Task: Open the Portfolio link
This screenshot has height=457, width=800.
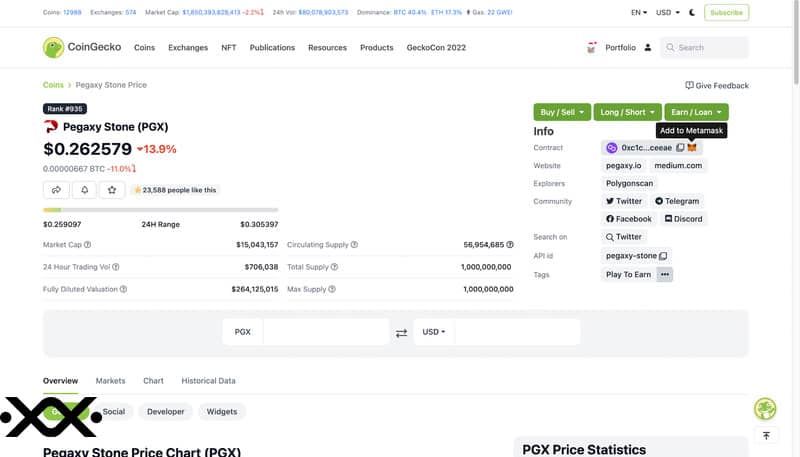Action: tap(620, 47)
